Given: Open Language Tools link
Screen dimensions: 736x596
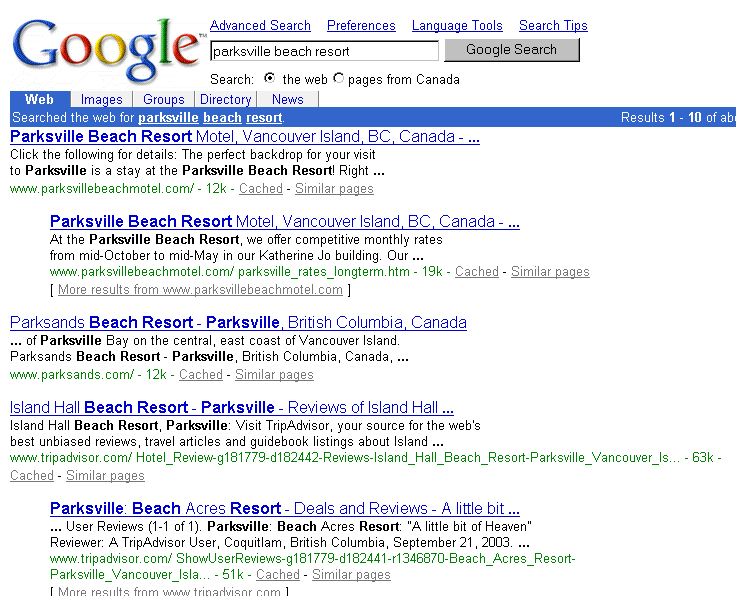Looking at the screenshot, I should click(x=457, y=25).
